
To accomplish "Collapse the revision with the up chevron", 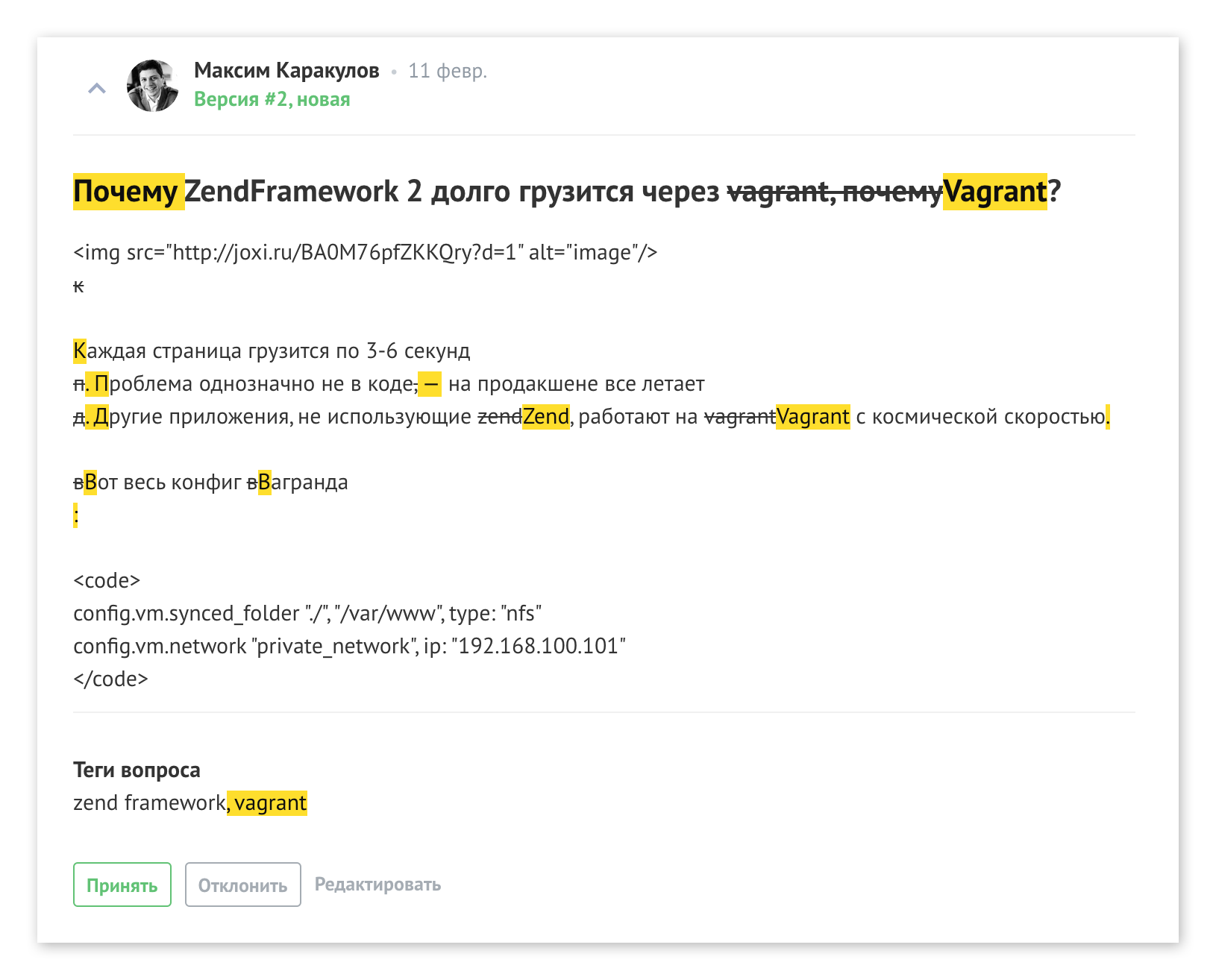I will point(97,89).
